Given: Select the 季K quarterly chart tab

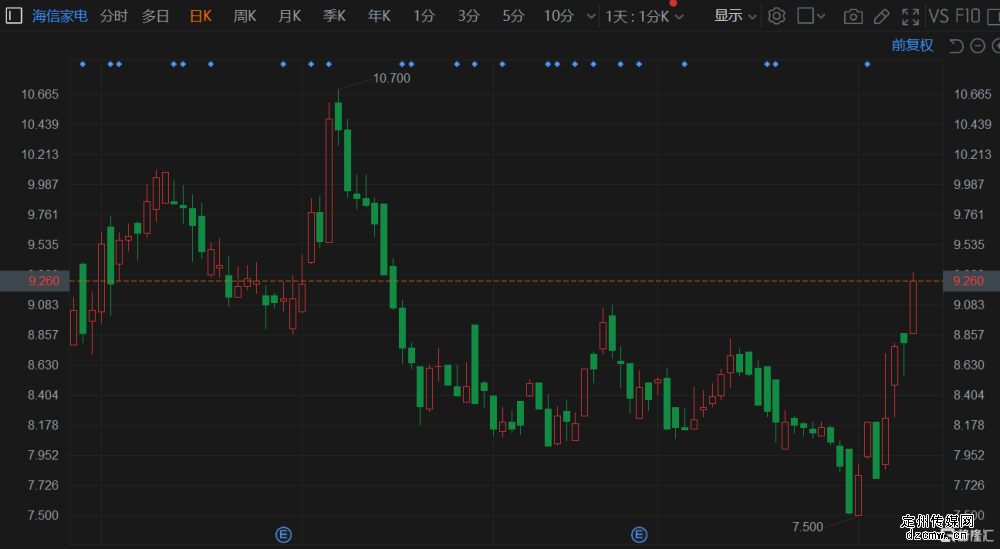Looking at the screenshot, I should pos(334,16).
